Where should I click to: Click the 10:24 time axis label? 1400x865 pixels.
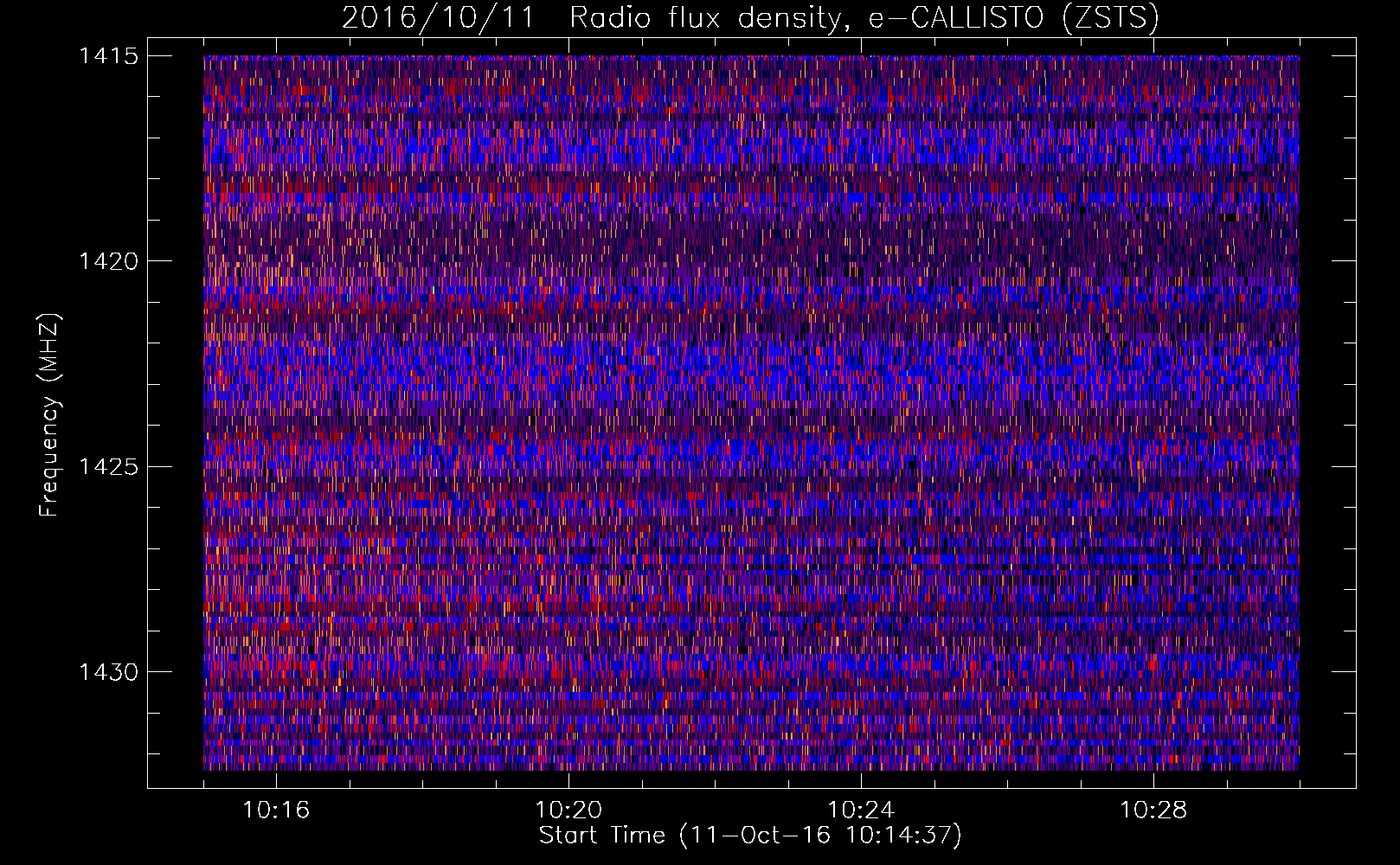point(861,811)
